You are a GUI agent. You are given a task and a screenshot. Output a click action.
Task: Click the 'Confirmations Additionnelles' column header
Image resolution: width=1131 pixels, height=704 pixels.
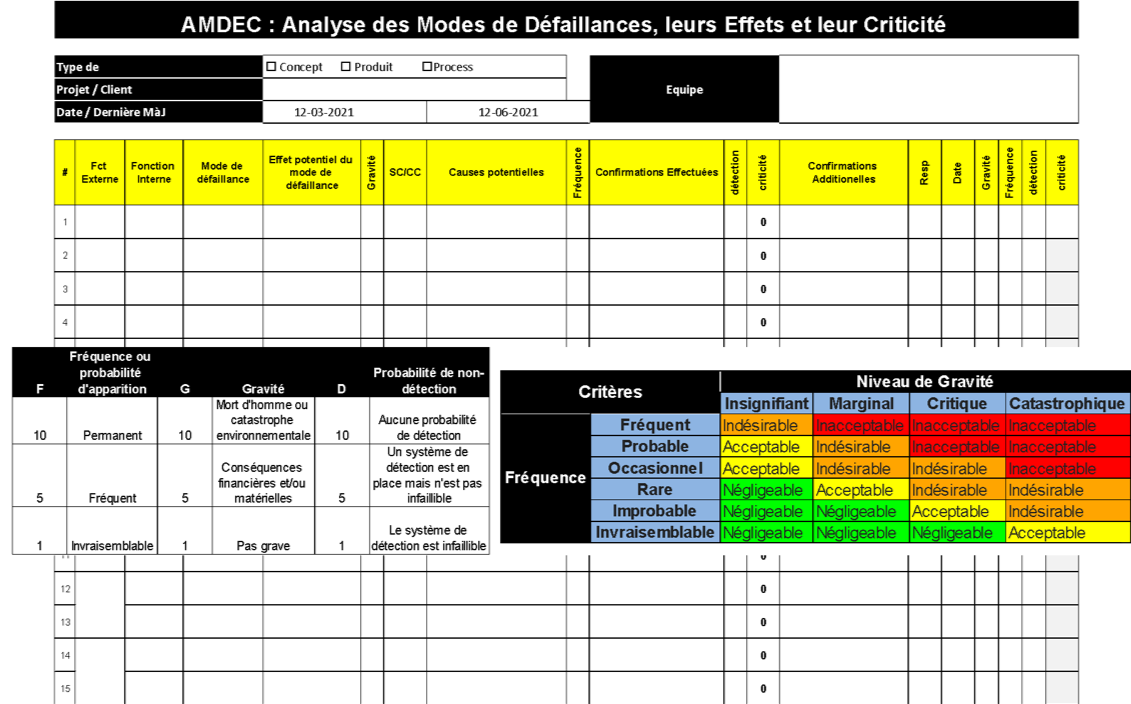[x=843, y=172]
